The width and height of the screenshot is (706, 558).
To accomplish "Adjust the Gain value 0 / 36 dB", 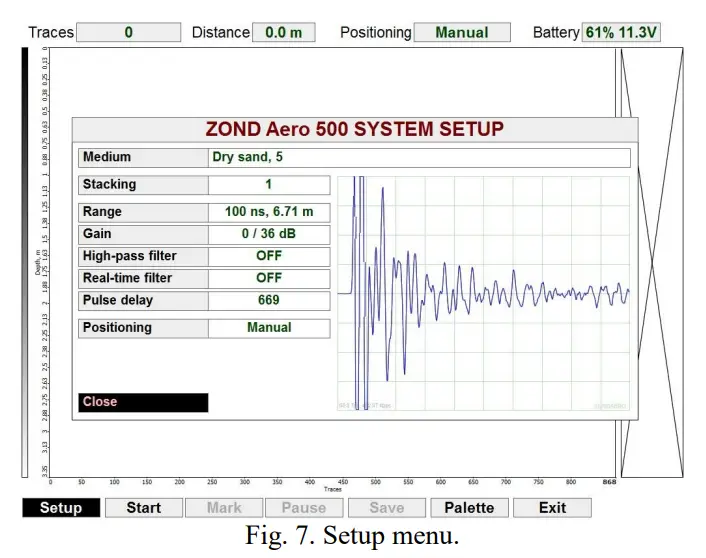I will point(269,235).
